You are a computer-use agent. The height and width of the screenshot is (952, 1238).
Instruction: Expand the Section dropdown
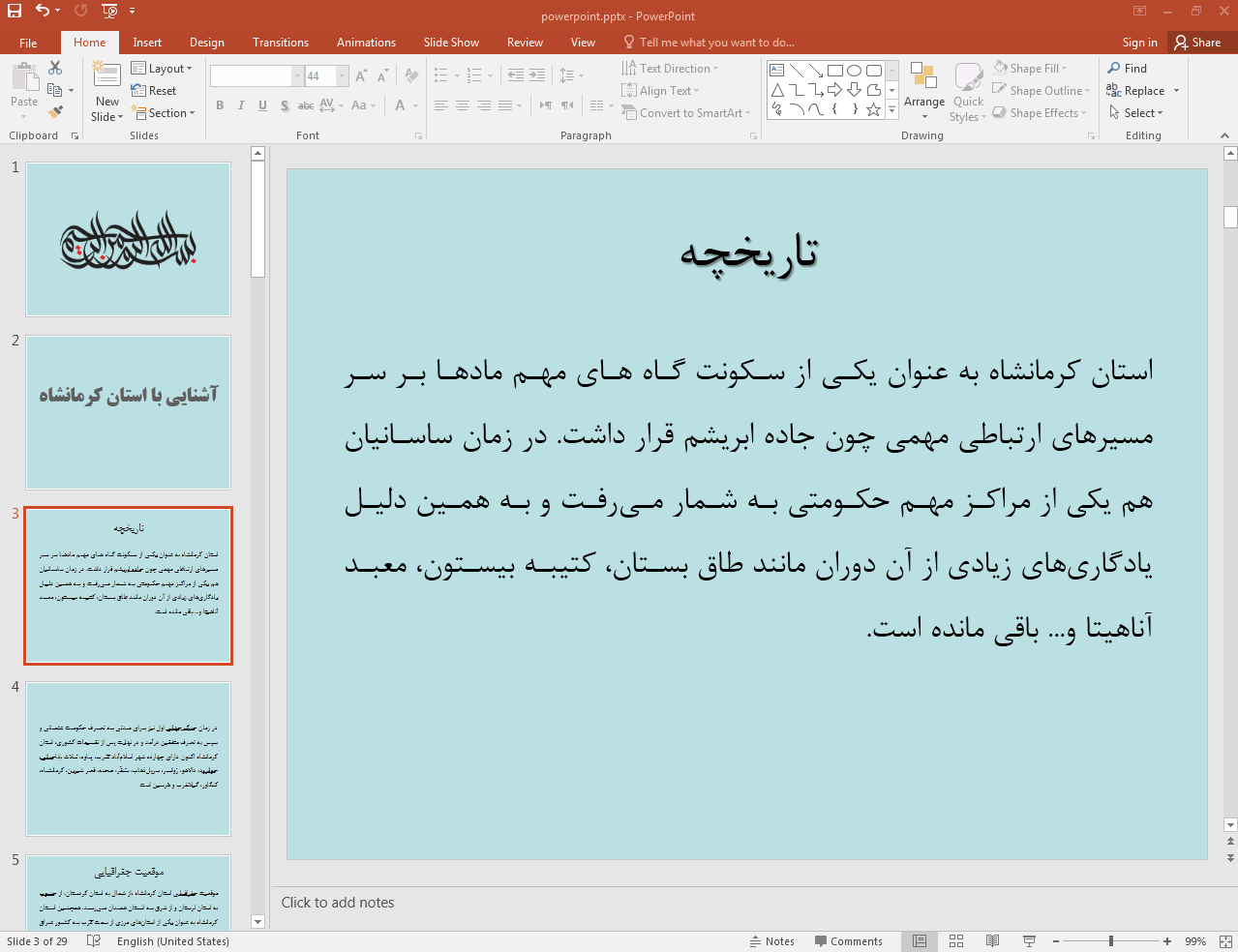coord(166,113)
